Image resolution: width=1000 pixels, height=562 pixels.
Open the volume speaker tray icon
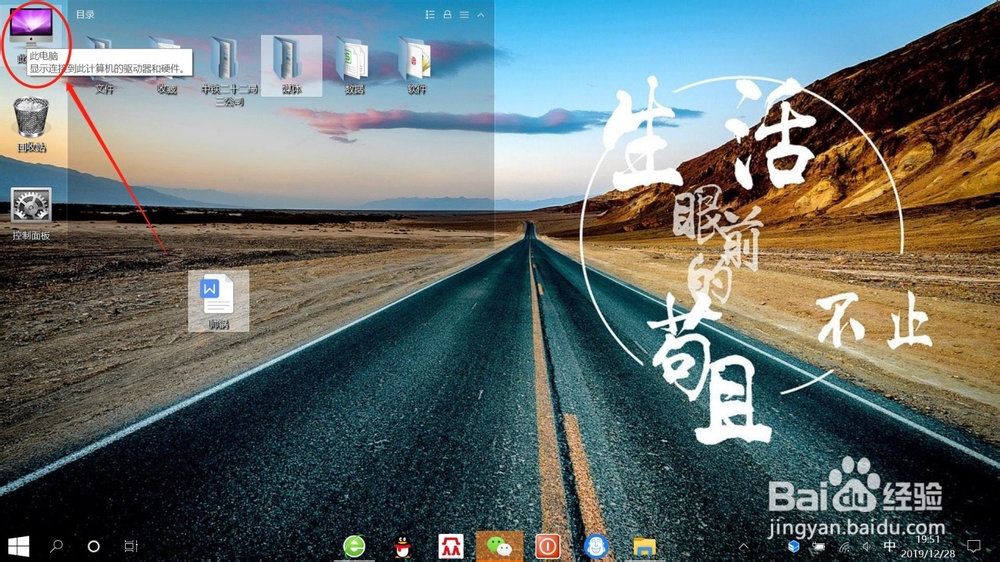[x=867, y=547]
